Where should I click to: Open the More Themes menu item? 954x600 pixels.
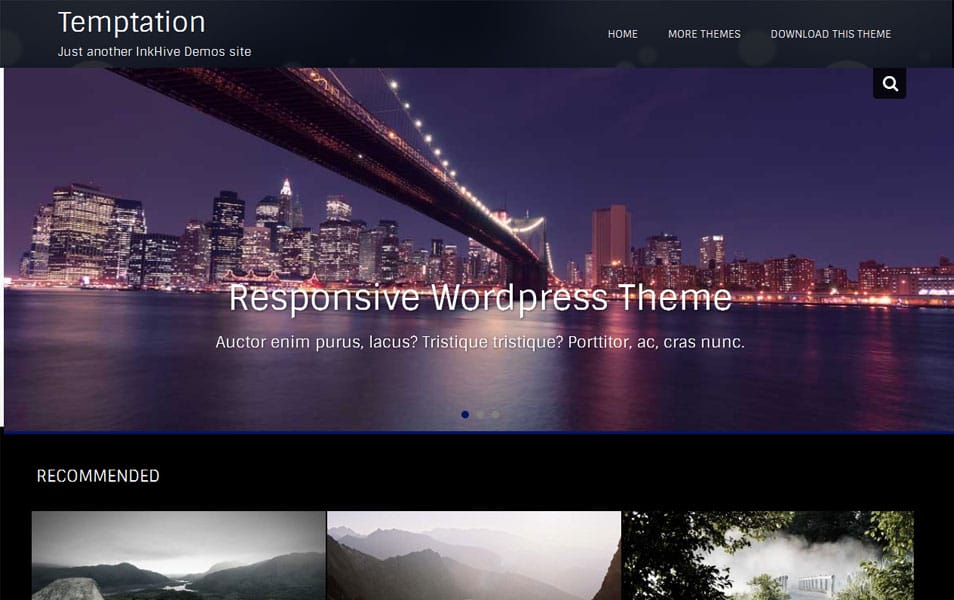point(704,34)
